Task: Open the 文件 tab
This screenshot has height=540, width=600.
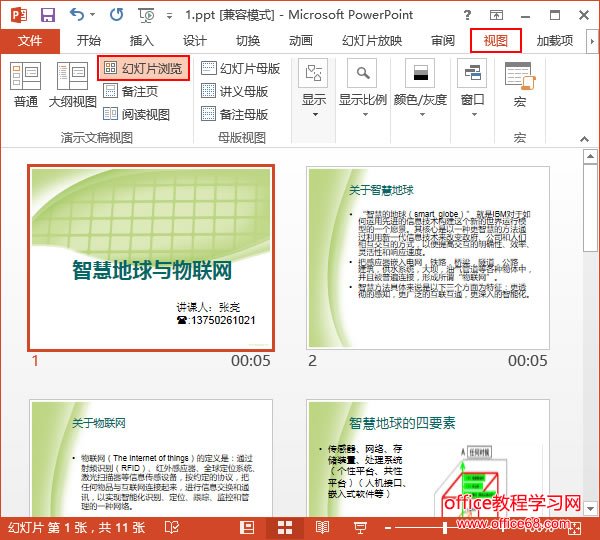Action: tap(30, 41)
